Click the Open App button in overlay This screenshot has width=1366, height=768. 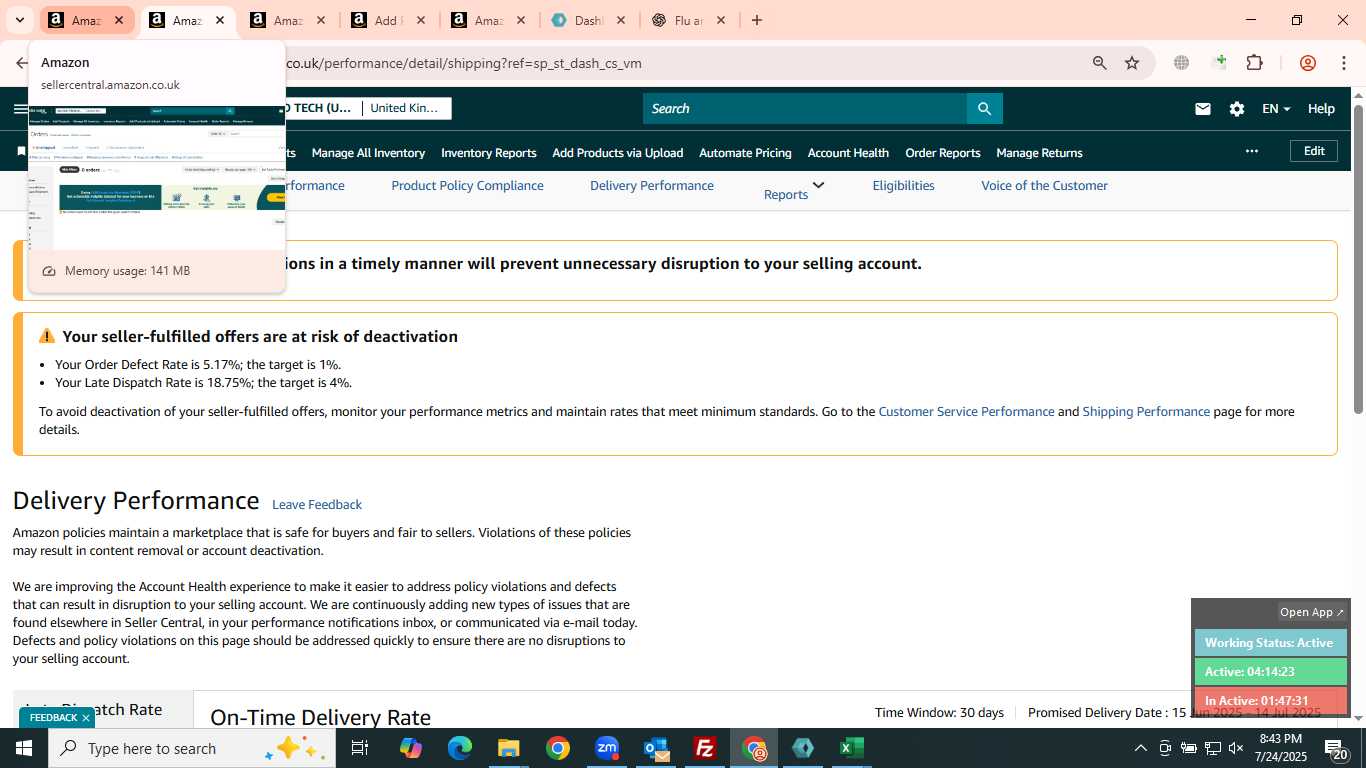coord(1312,612)
